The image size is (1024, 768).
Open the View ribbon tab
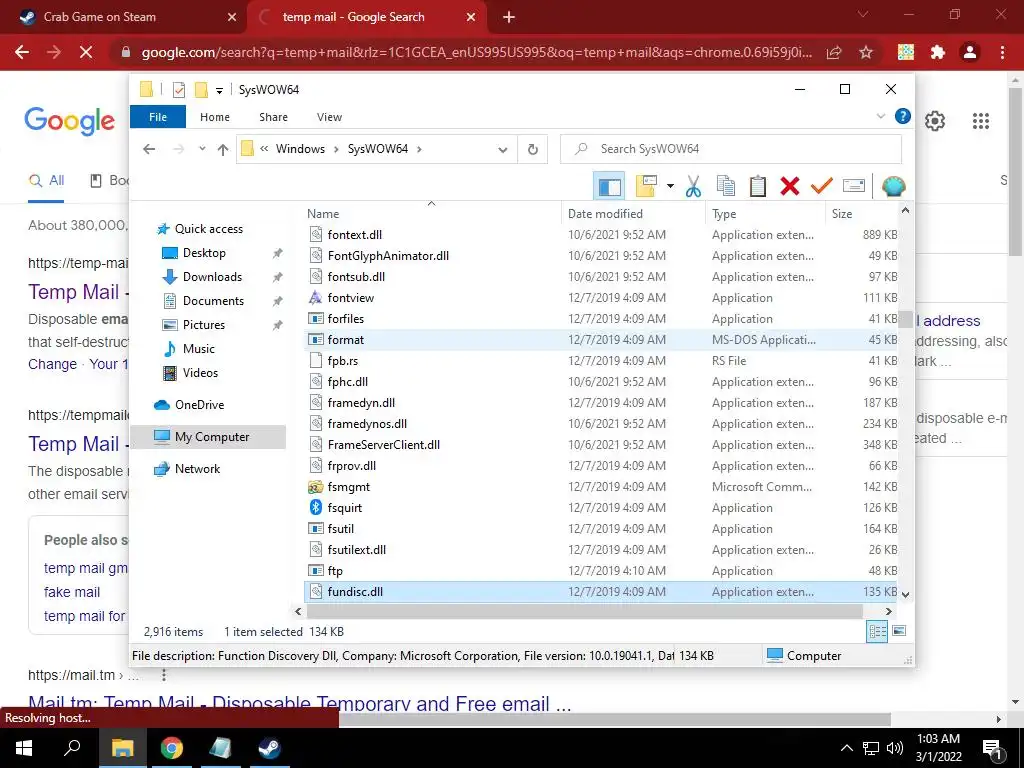pyautogui.click(x=329, y=117)
